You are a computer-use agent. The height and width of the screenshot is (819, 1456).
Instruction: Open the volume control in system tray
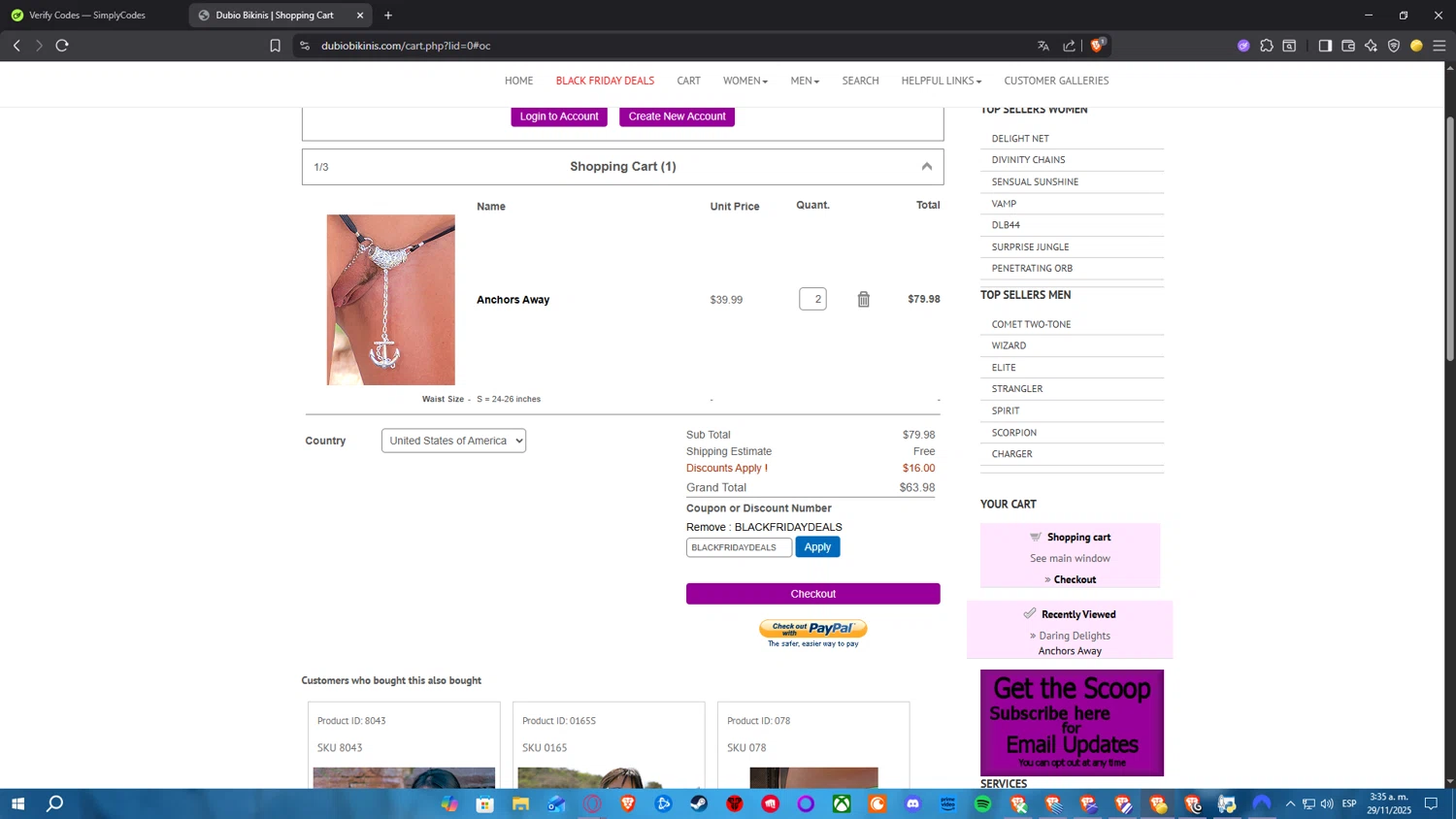pos(1326,803)
